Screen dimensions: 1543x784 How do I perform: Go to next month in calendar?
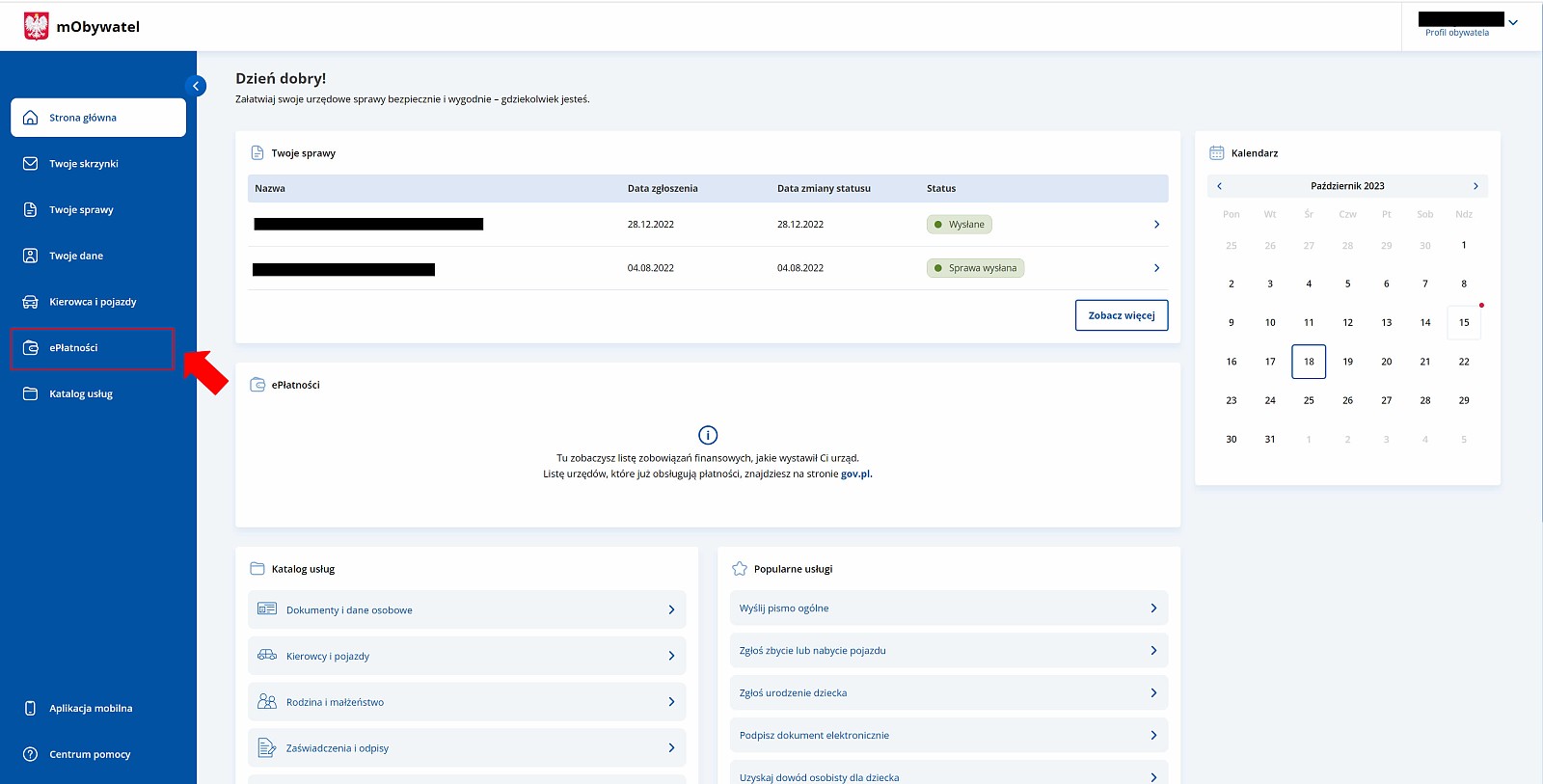(x=1475, y=186)
